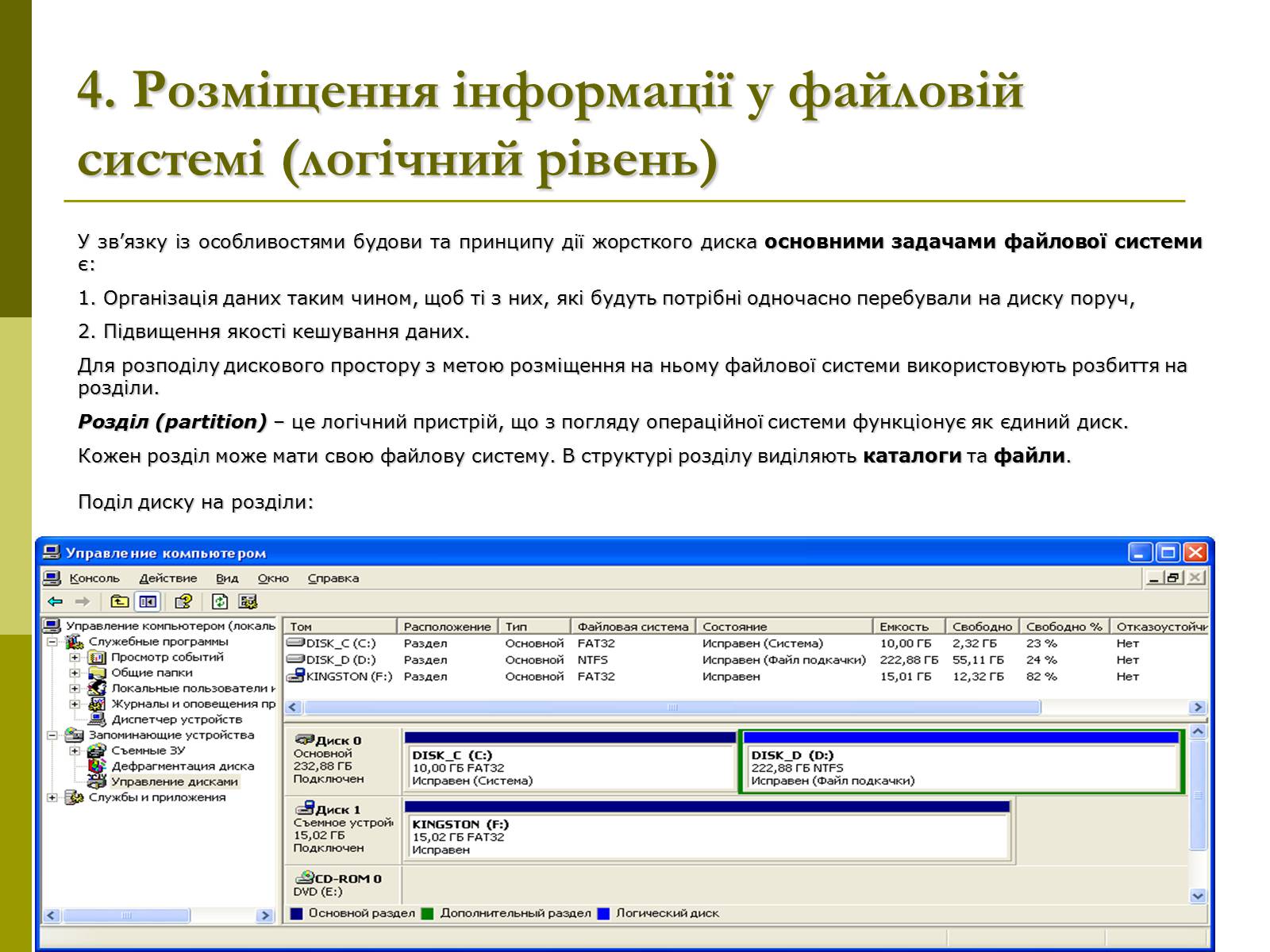Click the CD-ROM 0 drive icon
1270x952 pixels.
pos(305,877)
